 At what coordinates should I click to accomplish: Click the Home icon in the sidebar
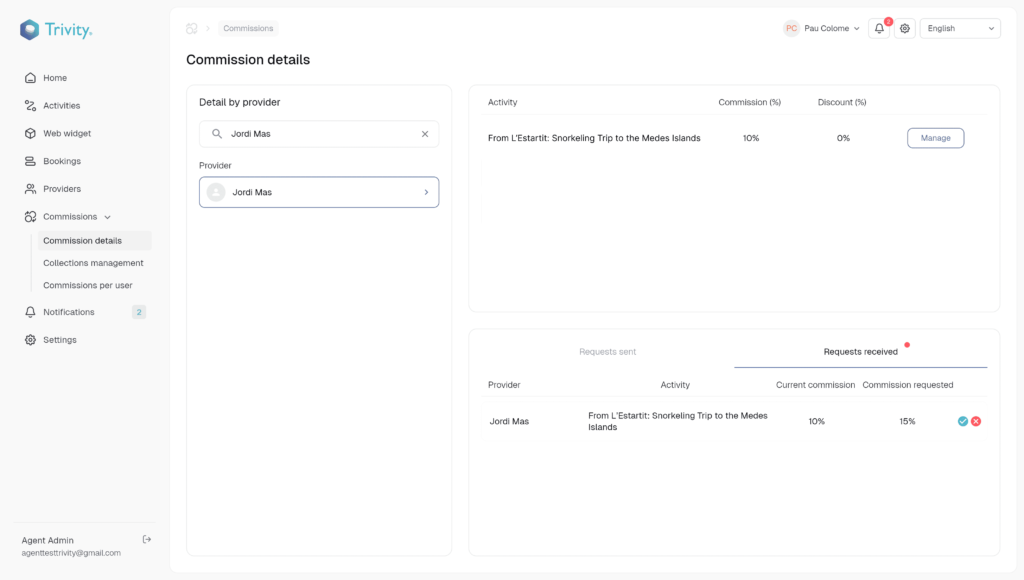coord(30,78)
